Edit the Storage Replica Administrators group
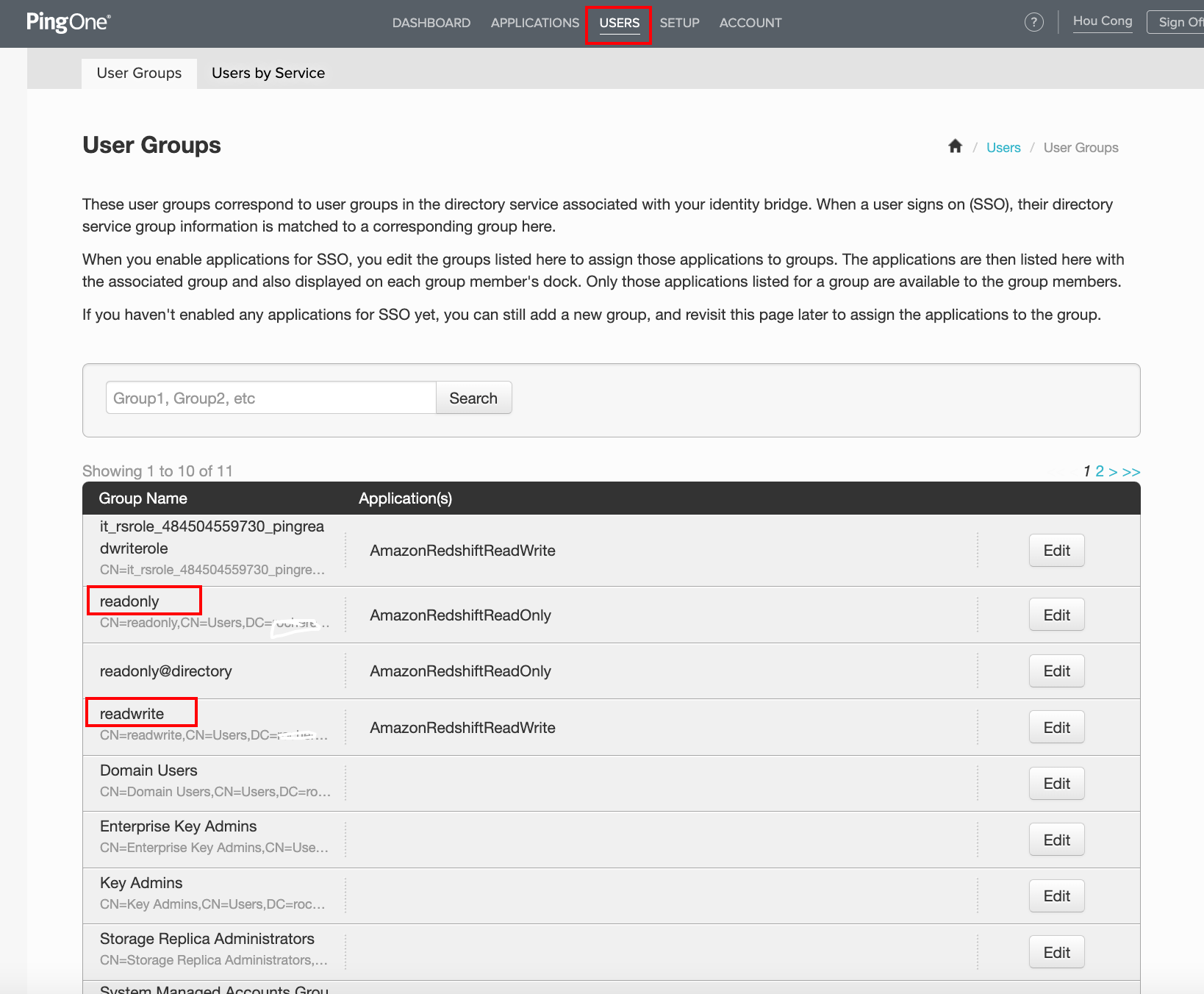 click(x=1056, y=953)
